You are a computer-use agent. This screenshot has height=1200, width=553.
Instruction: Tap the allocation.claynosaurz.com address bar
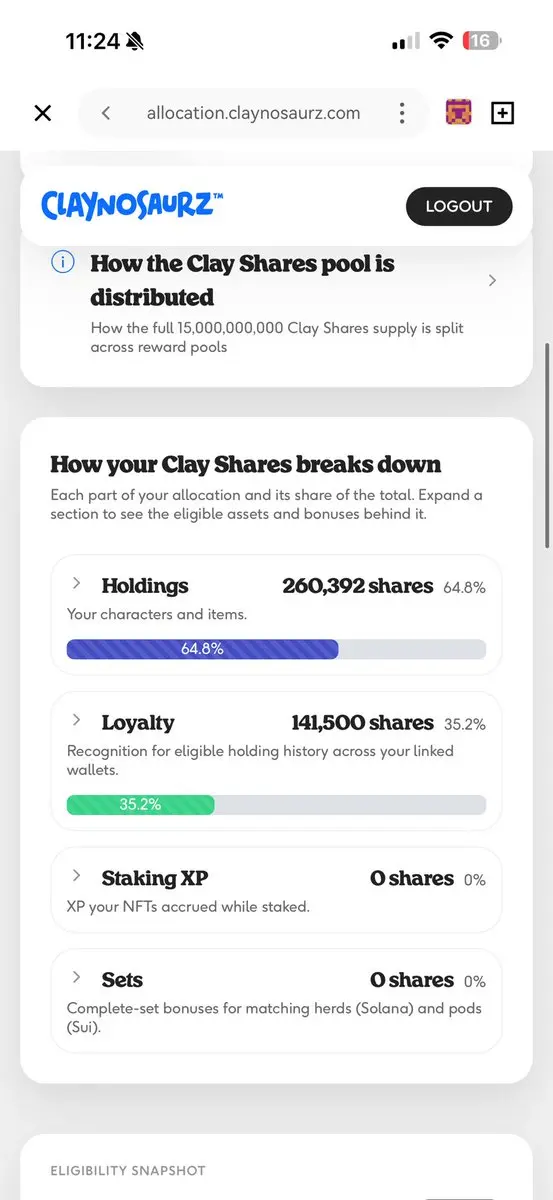[253, 113]
